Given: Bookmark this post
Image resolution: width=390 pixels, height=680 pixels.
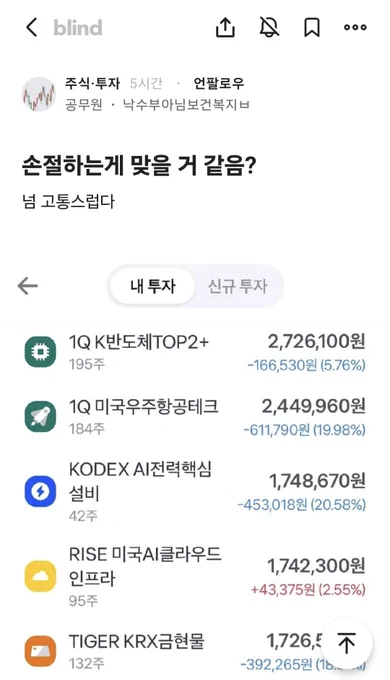Looking at the screenshot, I should 311,27.
